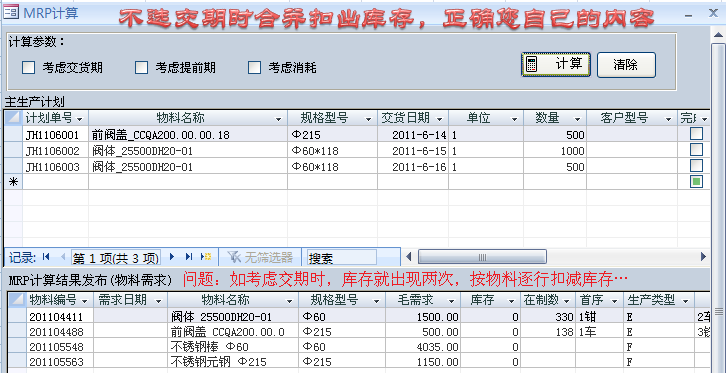Open the 数量 column dropdown arrow
The width and height of the screenshot is (726, 373).
click(578, 119)
